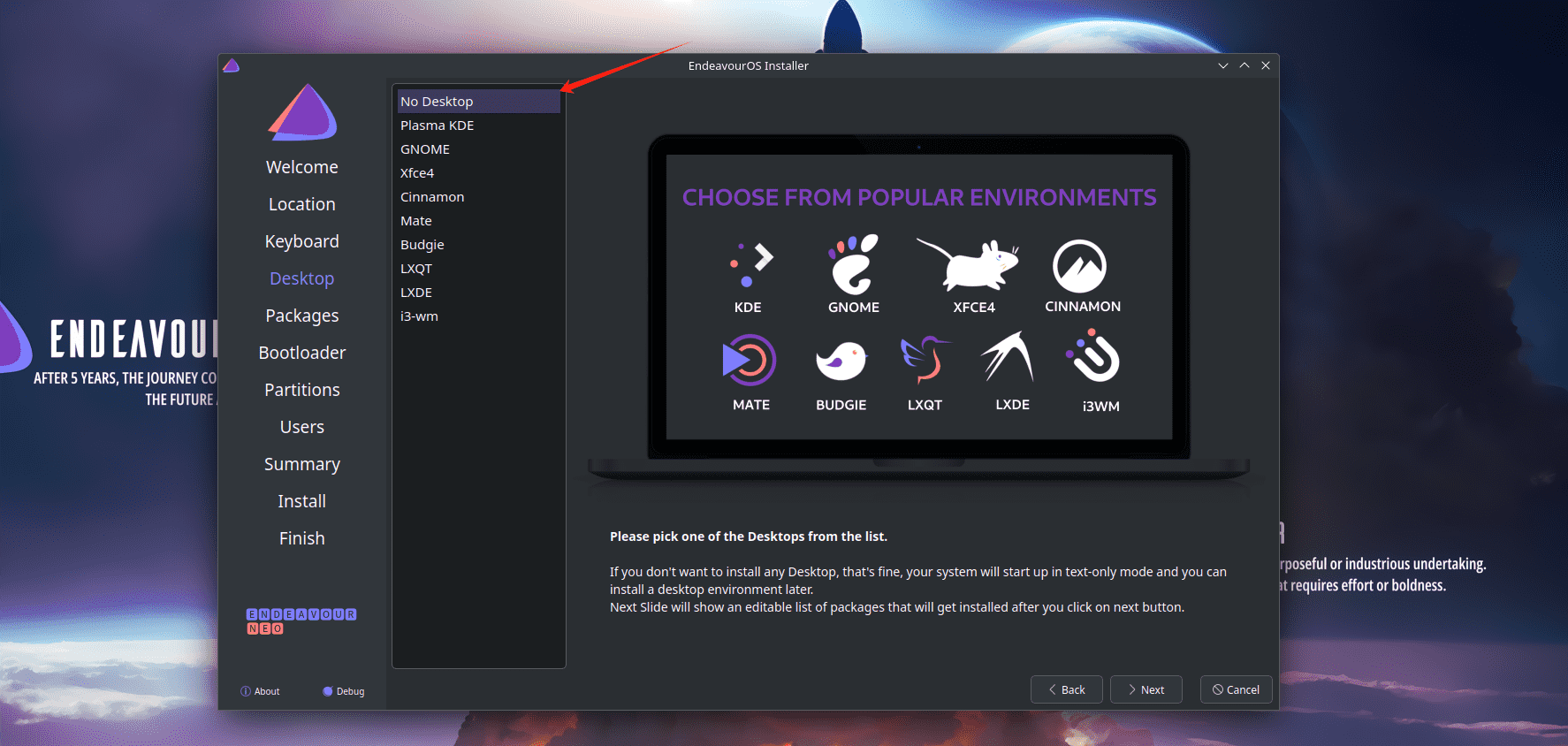
Task: Select No Desktop from the list
Action: pyautogui.click(x=479, y=102)
